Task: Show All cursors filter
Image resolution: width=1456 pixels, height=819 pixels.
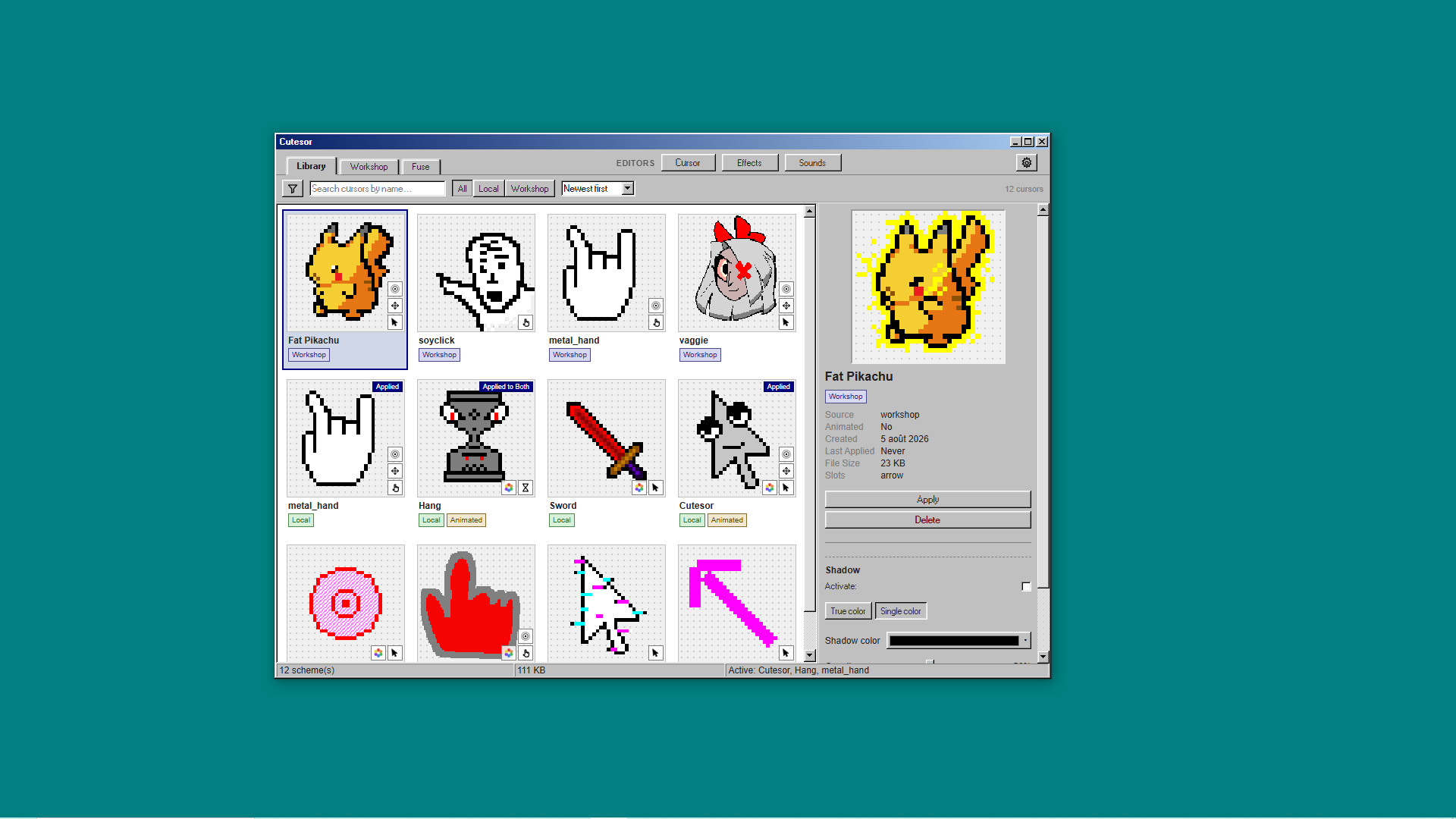Action: click(x=463, y=189)
